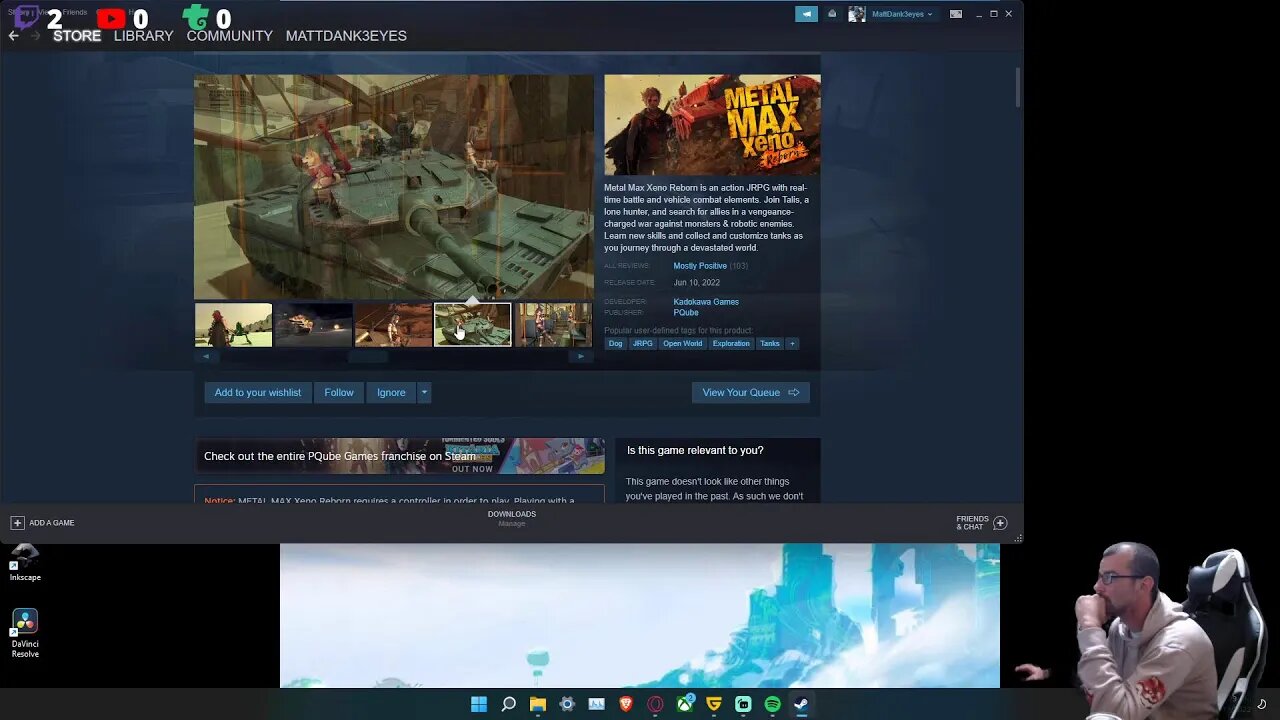This screenshot has width=1280, height=720.
Task: Select the first character screenshot thumbnail
Action: 233,325
